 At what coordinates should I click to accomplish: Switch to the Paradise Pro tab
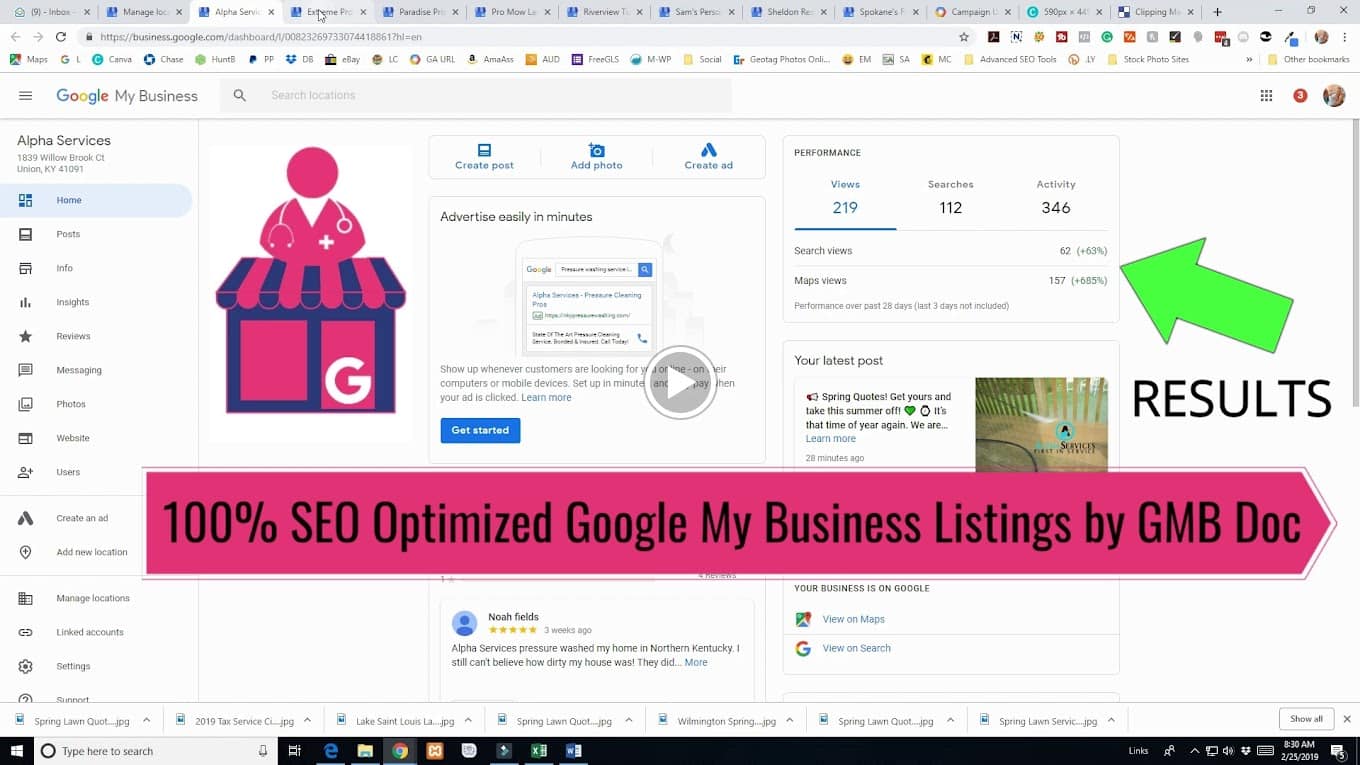coord(420,12)
